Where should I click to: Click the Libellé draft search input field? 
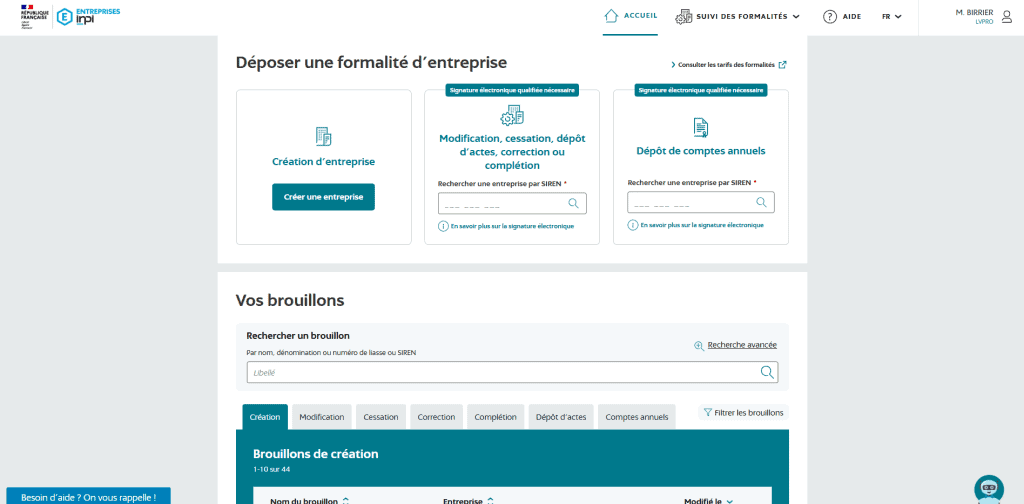click(500, 372)
